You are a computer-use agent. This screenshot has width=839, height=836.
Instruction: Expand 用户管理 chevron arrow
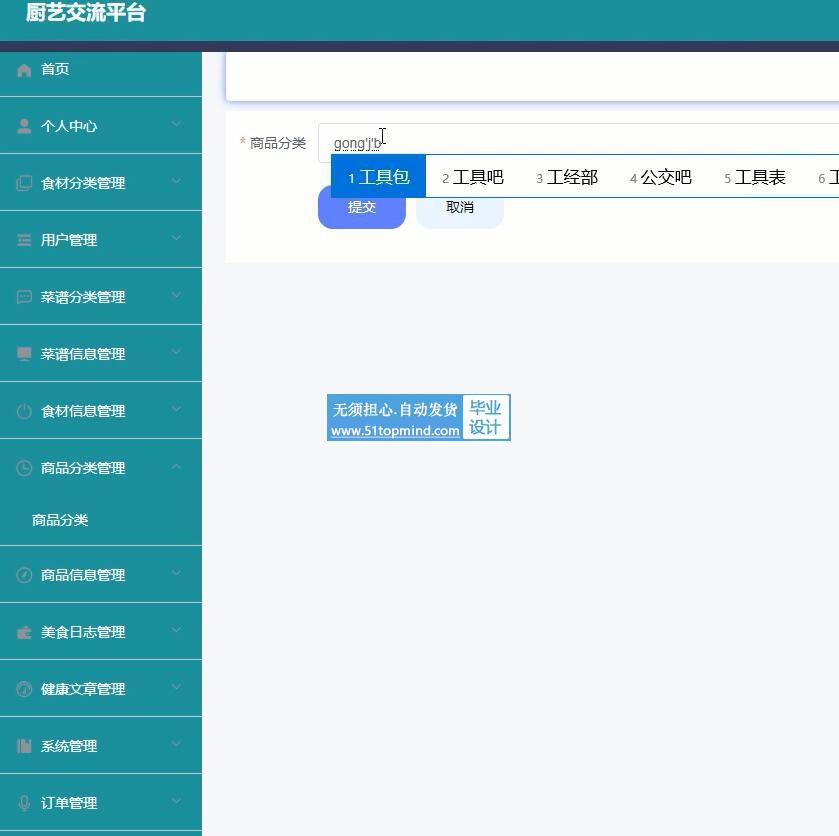(176, 239)
